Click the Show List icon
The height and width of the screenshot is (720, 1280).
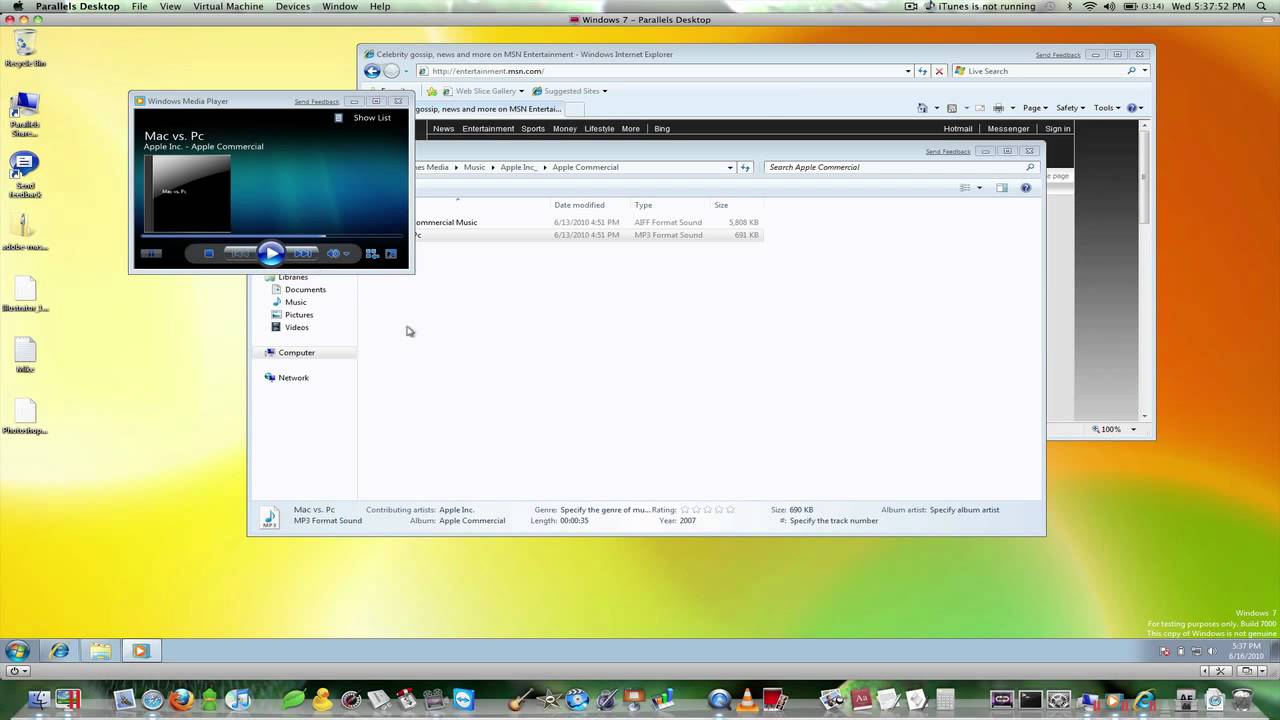(x=338, y=118)
